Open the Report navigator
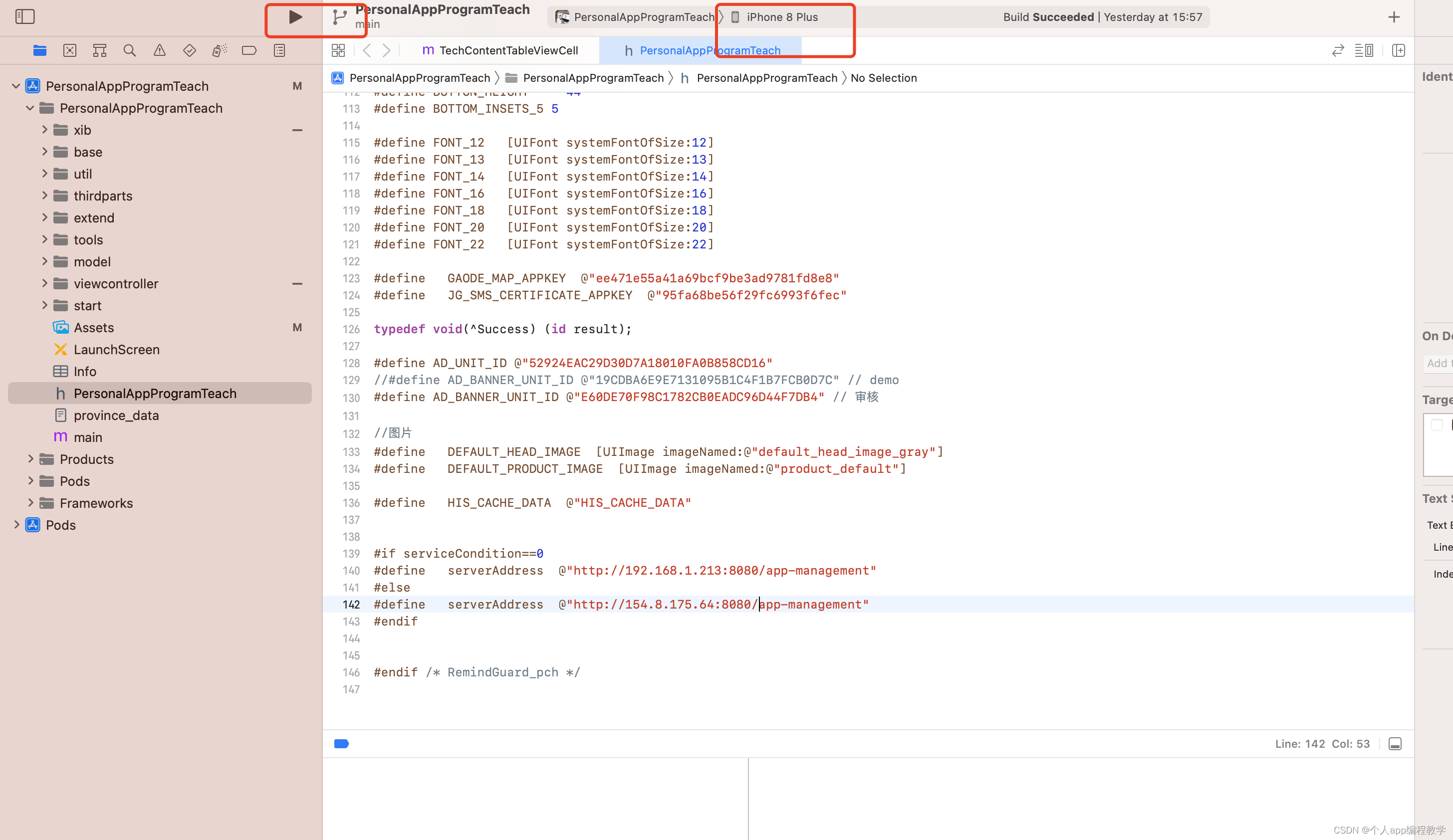1453x840 pixels. pyautogui.click(x=279, y=51)
